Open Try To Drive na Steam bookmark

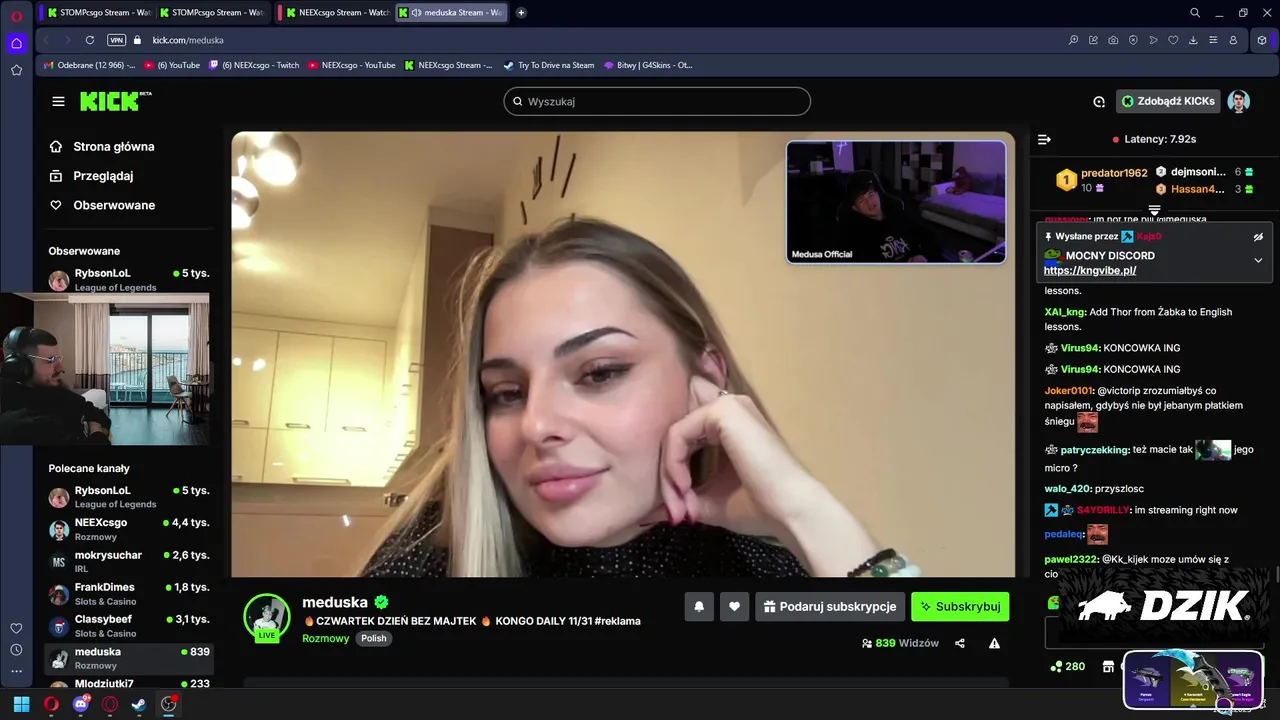(x=548, y=65)
